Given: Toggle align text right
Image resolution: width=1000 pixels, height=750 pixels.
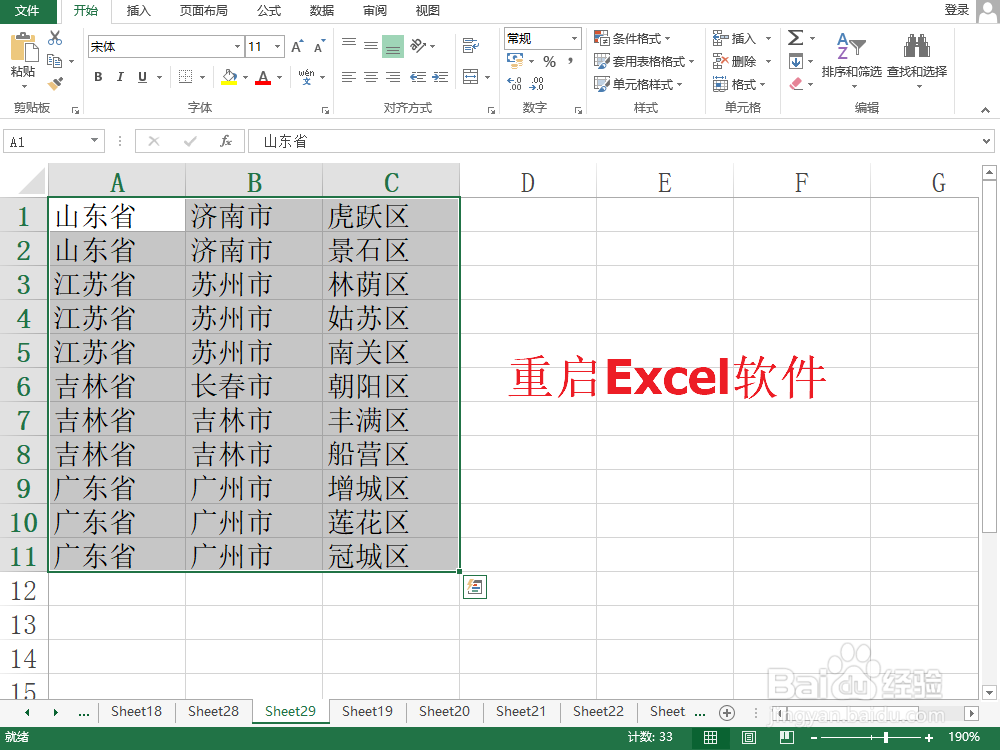Looking at the screenshot, I should click(x=393, y=77).
